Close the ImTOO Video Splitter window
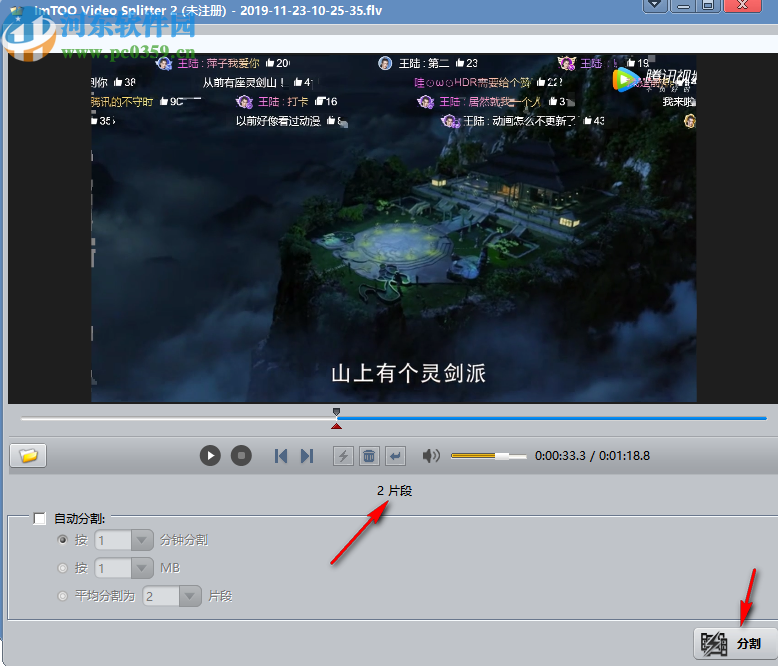 tap(742, 5)
